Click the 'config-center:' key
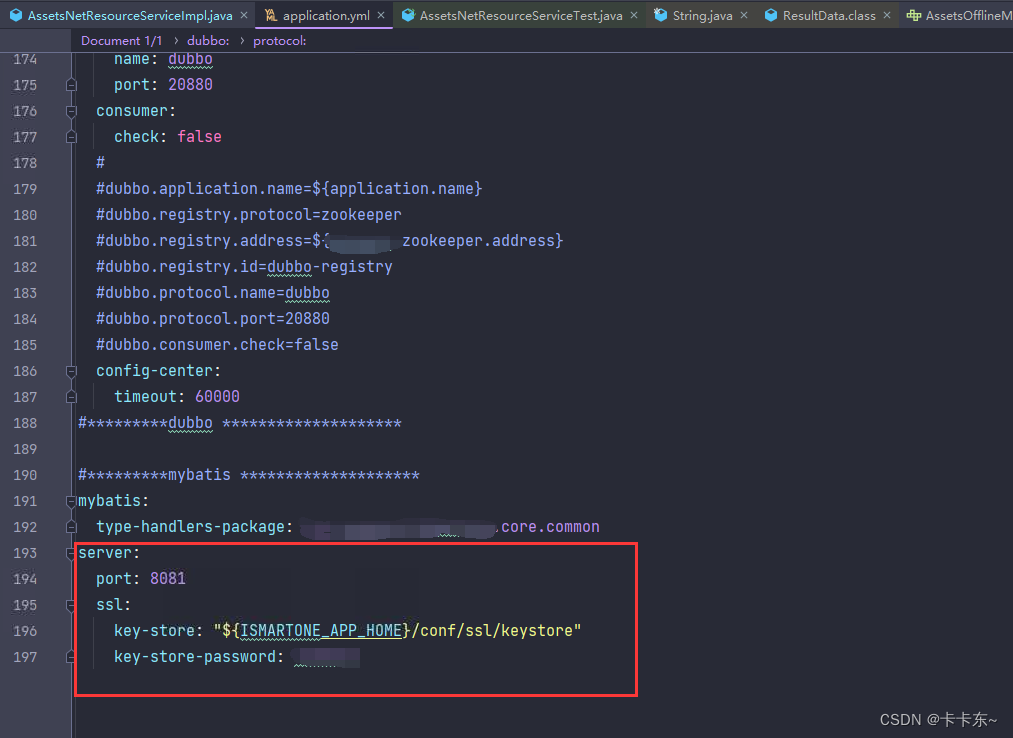This screenshot has width=1013, height=738. (158, 370)
